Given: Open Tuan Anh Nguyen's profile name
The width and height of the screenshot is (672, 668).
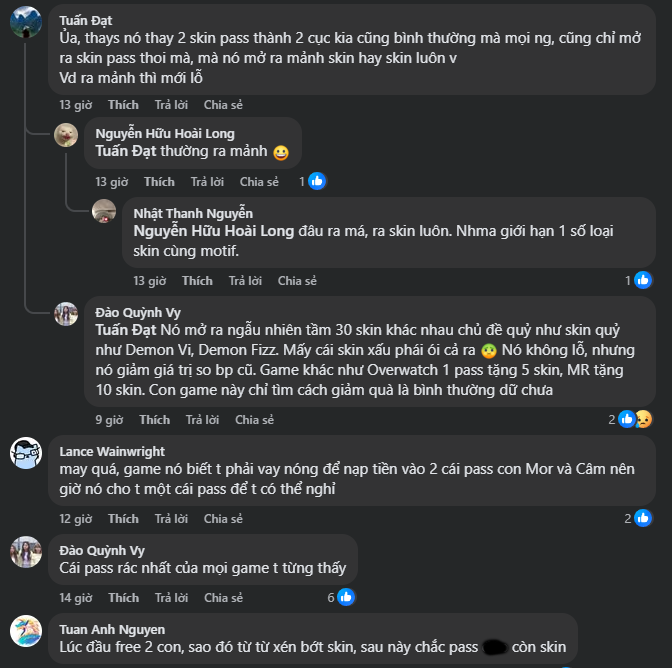Looking at the screenshot, I should 112,629.
